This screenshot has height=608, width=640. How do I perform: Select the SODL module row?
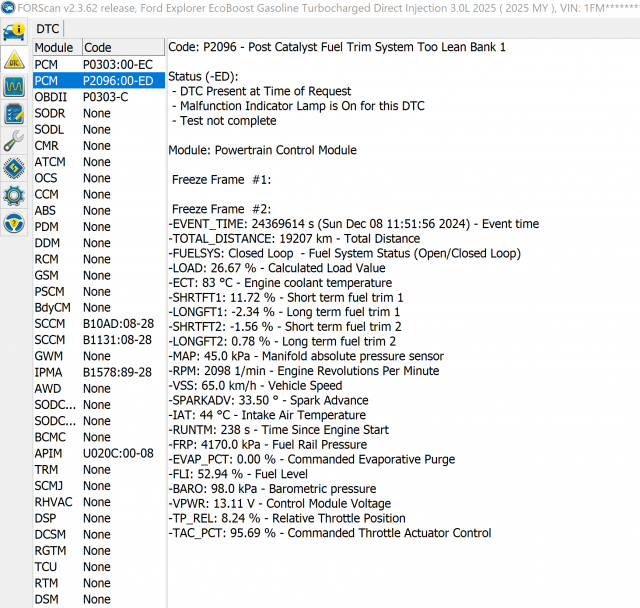pos(99,129)
